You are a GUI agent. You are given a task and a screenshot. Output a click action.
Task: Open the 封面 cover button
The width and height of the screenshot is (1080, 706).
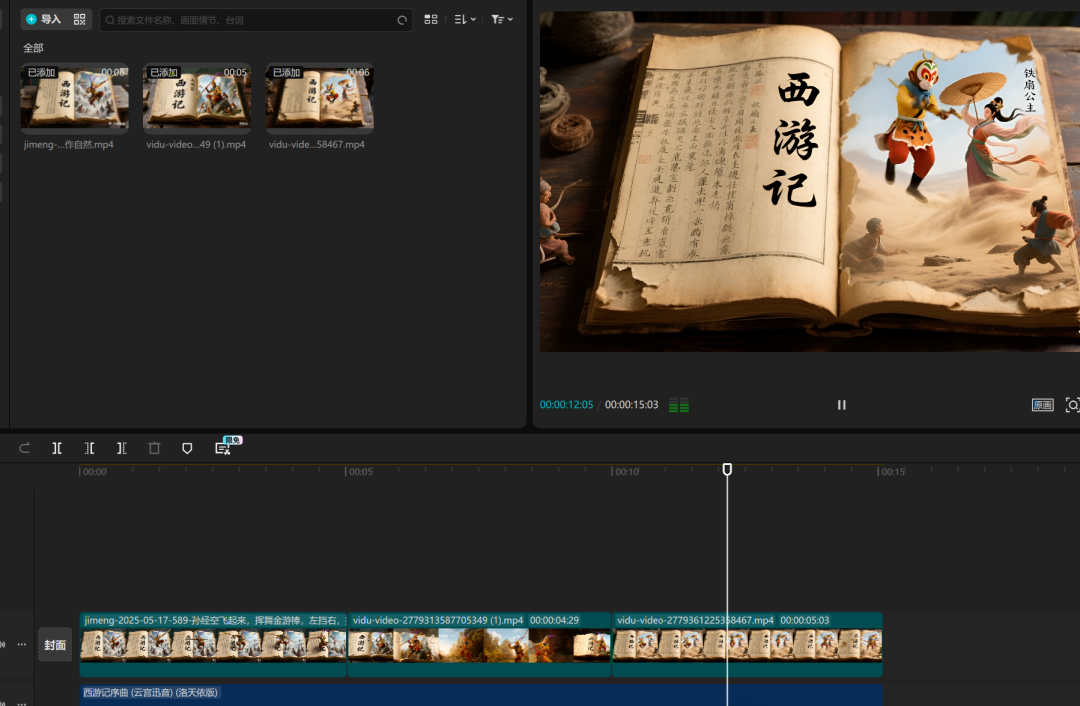(x=55, y=645)
